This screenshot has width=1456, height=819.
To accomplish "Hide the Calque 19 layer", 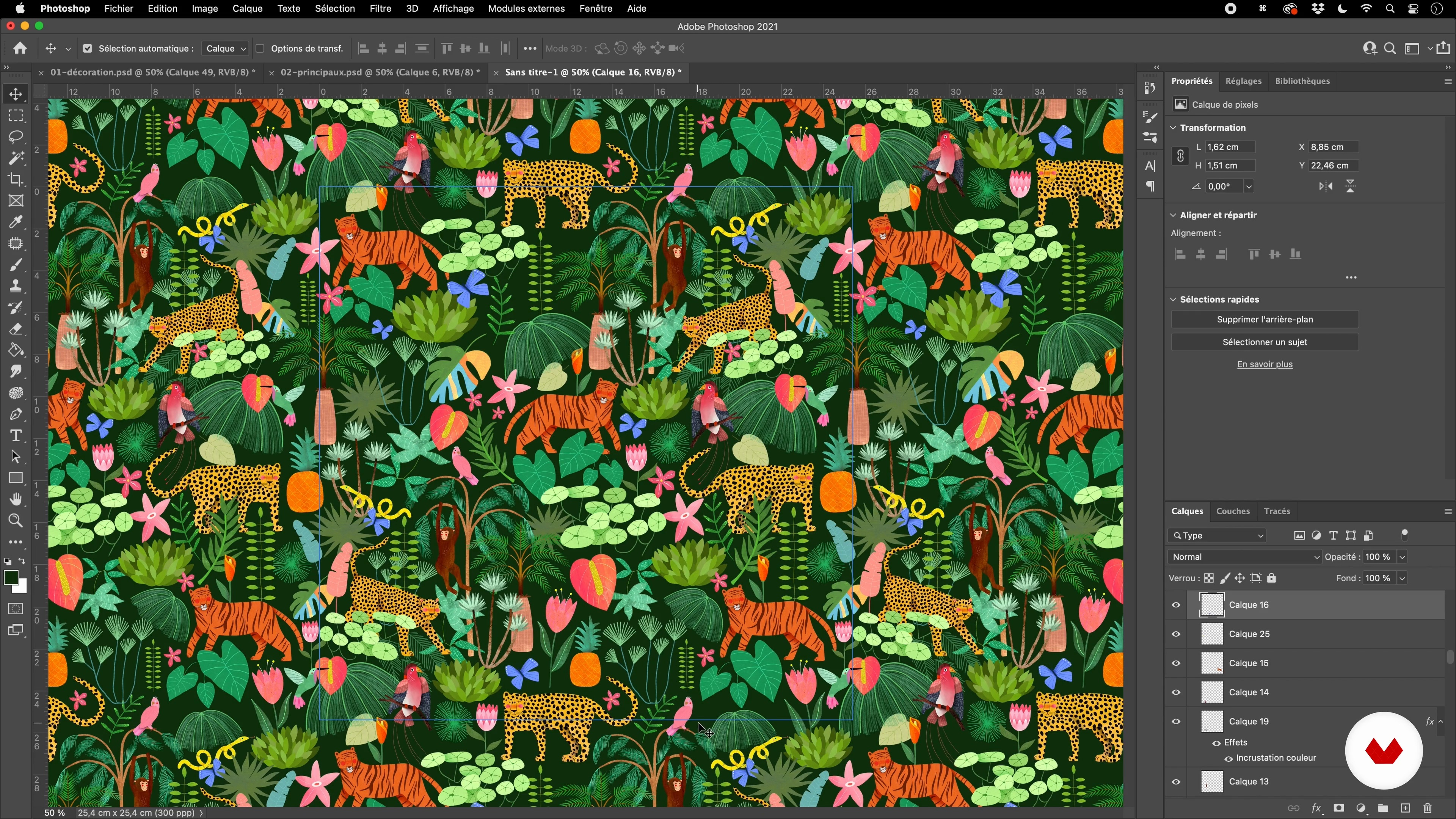I will (x=1176, y=722).
